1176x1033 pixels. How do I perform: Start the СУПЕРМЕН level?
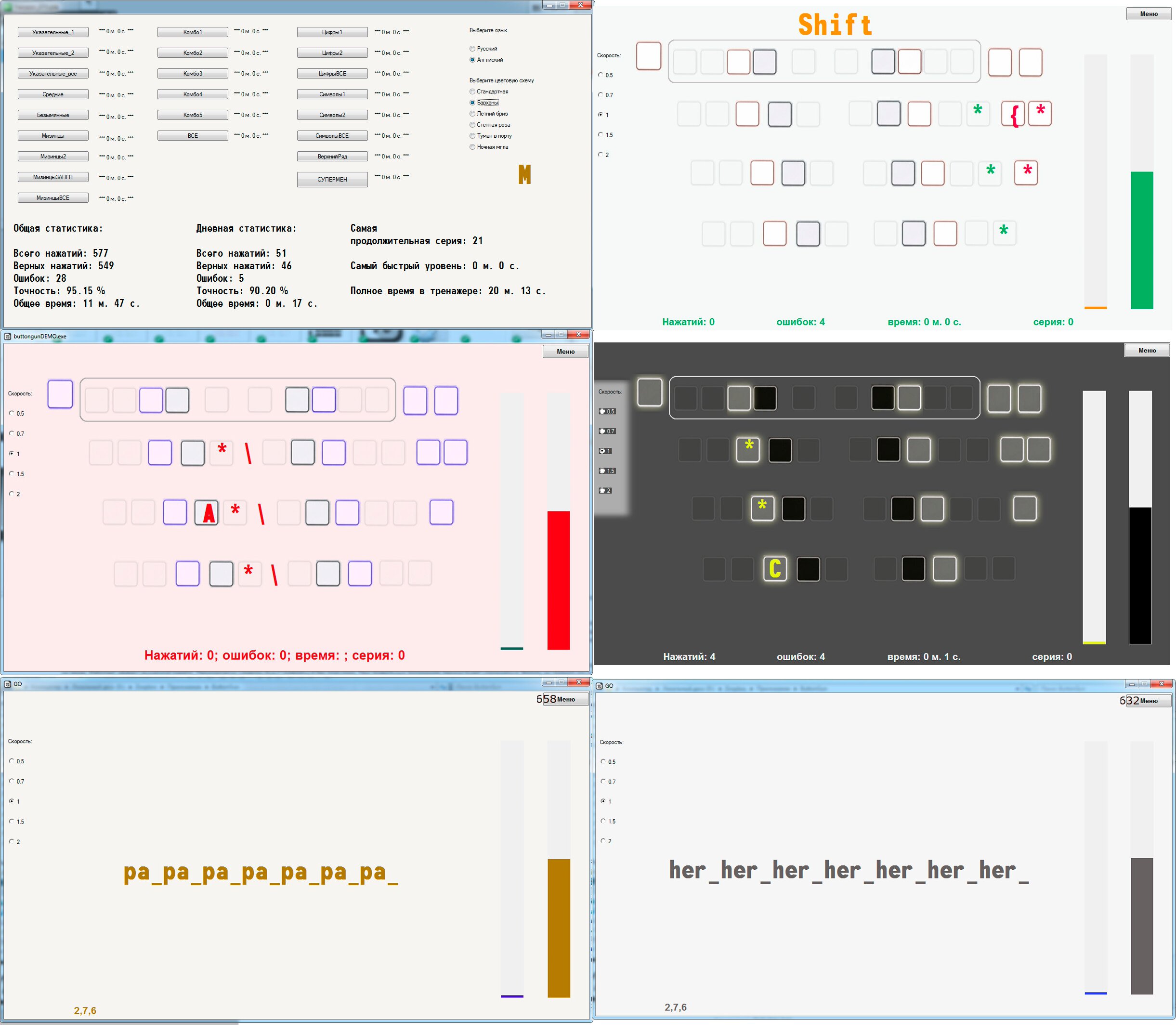click(332, 180)
